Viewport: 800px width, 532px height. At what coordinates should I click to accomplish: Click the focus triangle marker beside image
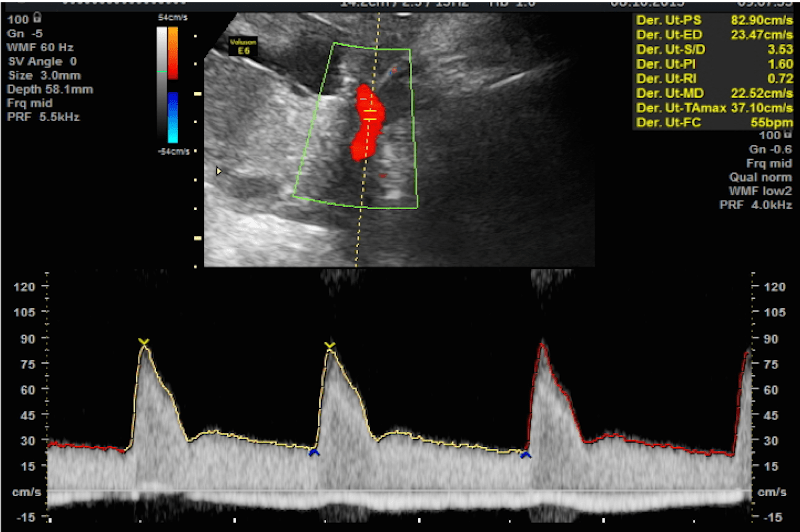point(221,171)
